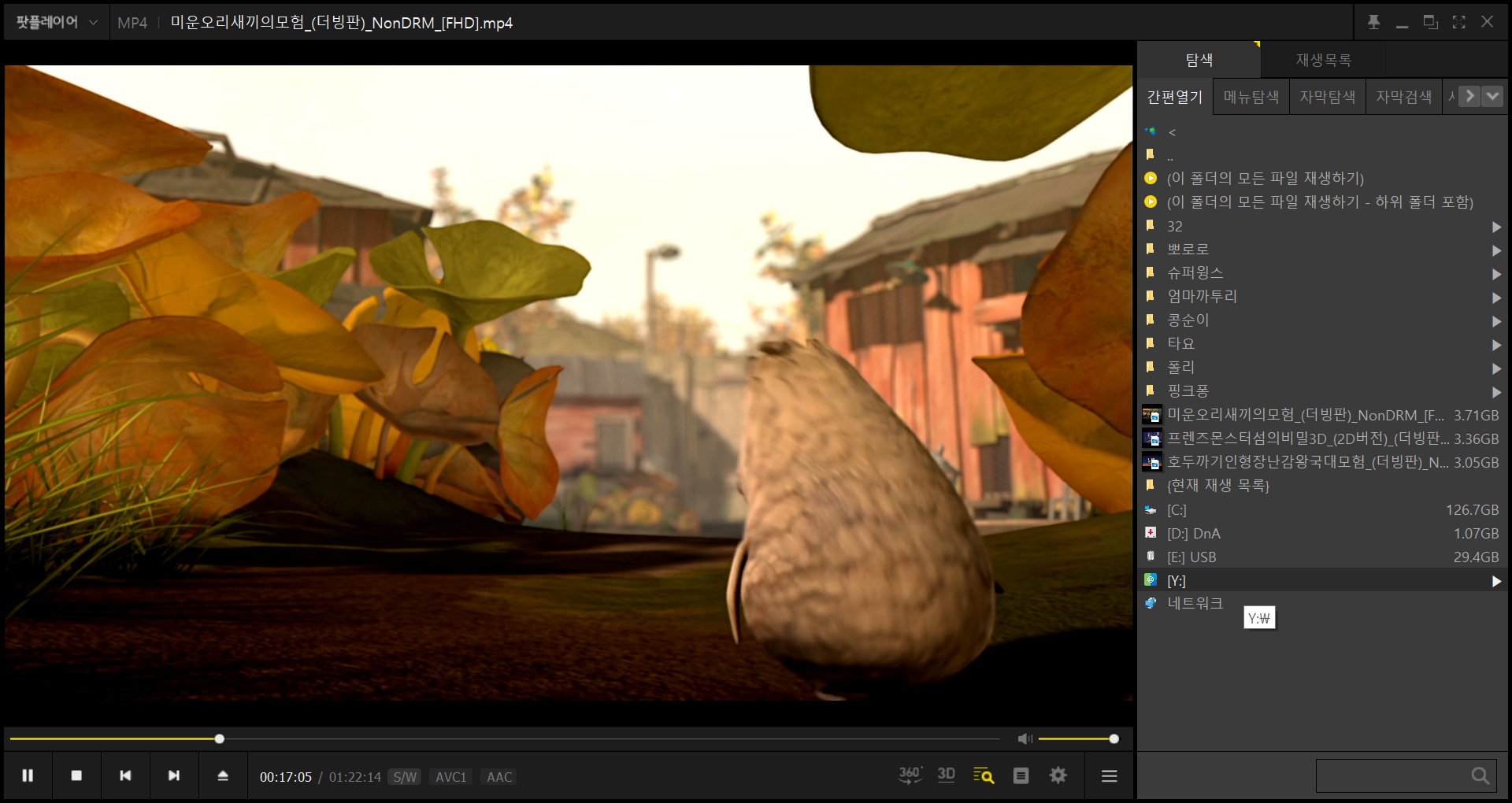This screenshot has width=1512, height=803.
Task: Go back with the < entry
Action: tap(1323, 132)
